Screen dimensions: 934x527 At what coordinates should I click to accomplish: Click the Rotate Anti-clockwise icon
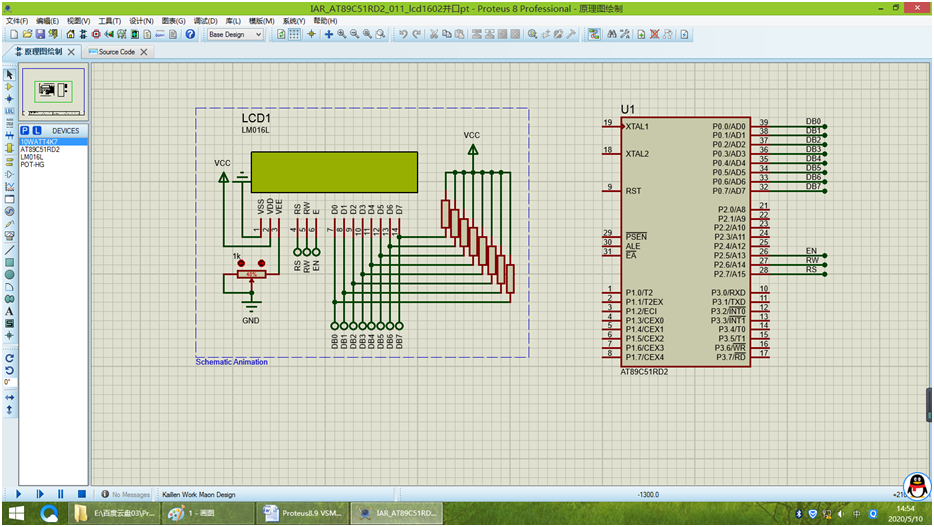point(10,370)
